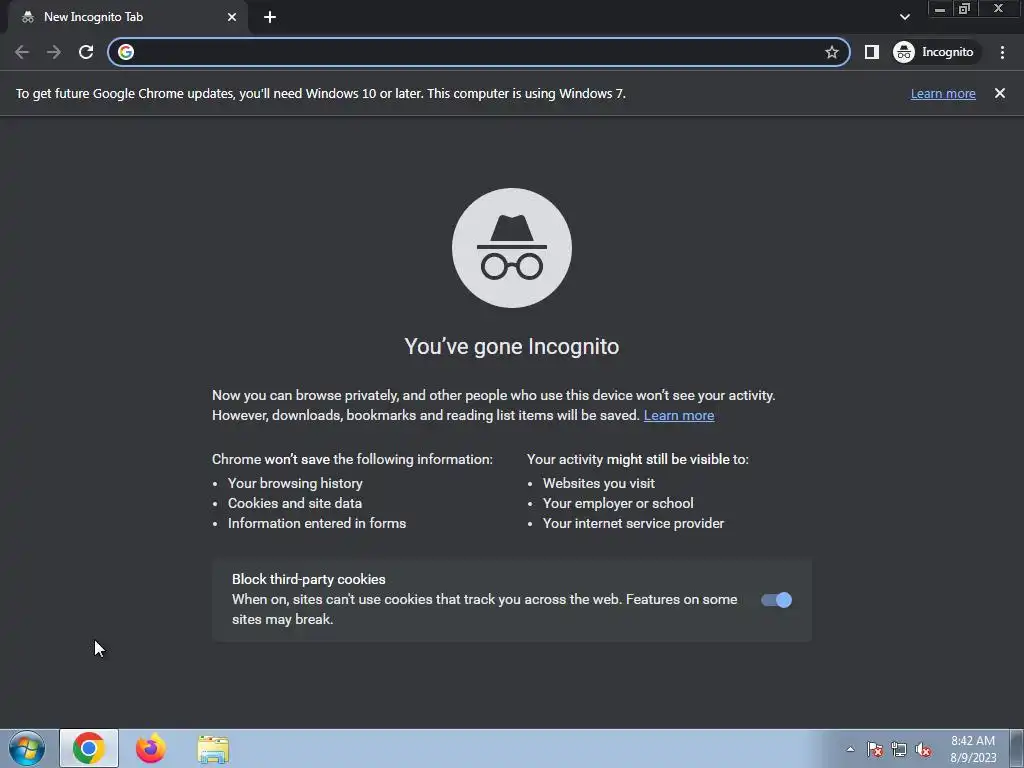The width and height of the screenshot is (1024, 768).
Task: Click the Action Center flag icon
Action: click(874, 749)
